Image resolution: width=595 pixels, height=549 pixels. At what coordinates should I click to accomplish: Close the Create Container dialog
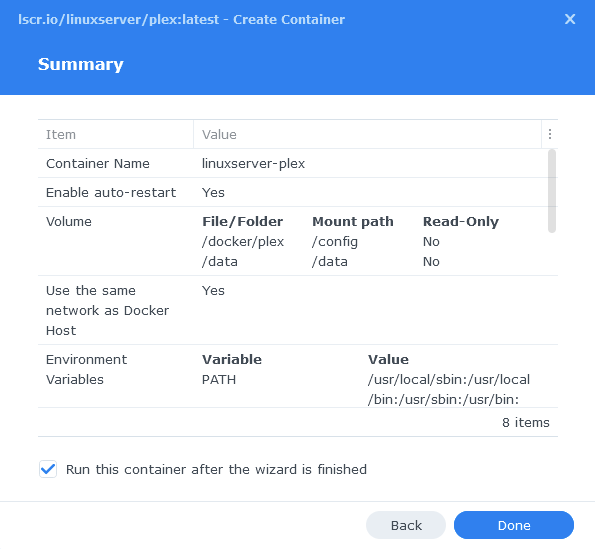(570, 19)
